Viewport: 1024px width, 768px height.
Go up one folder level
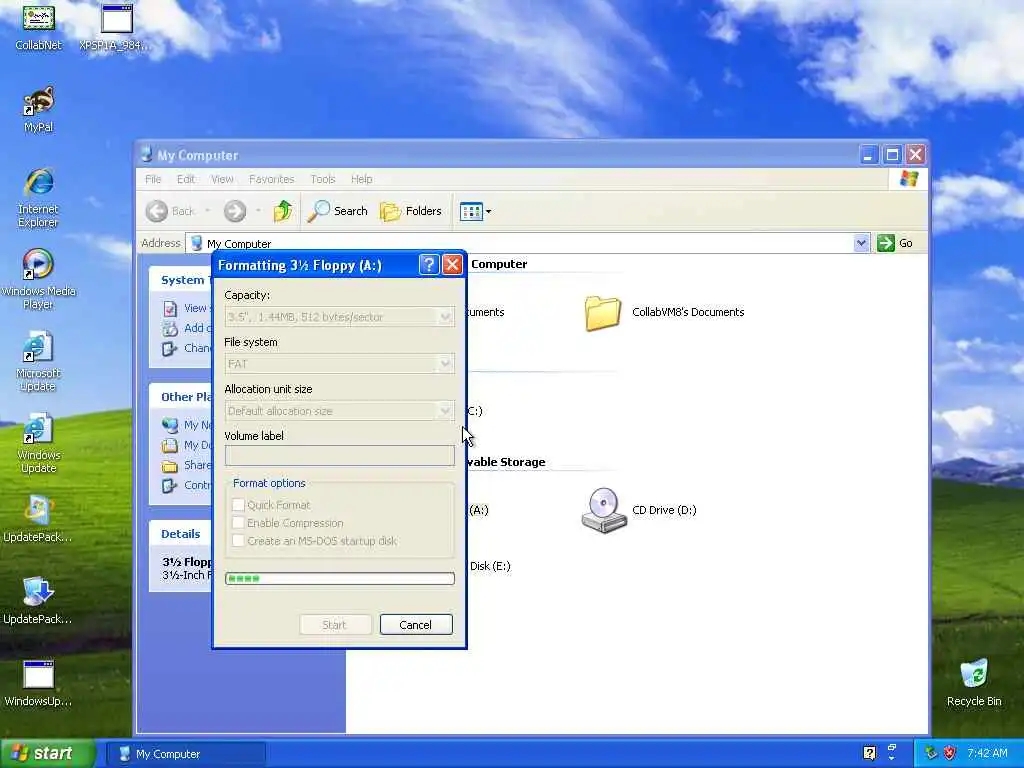[x=283, y=211]
